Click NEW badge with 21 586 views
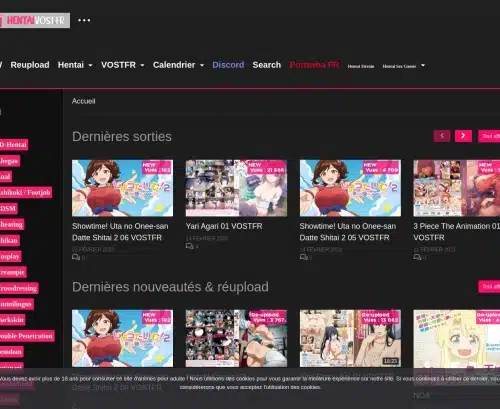This screenshot has width=500, height=409. tap(266, 167)
